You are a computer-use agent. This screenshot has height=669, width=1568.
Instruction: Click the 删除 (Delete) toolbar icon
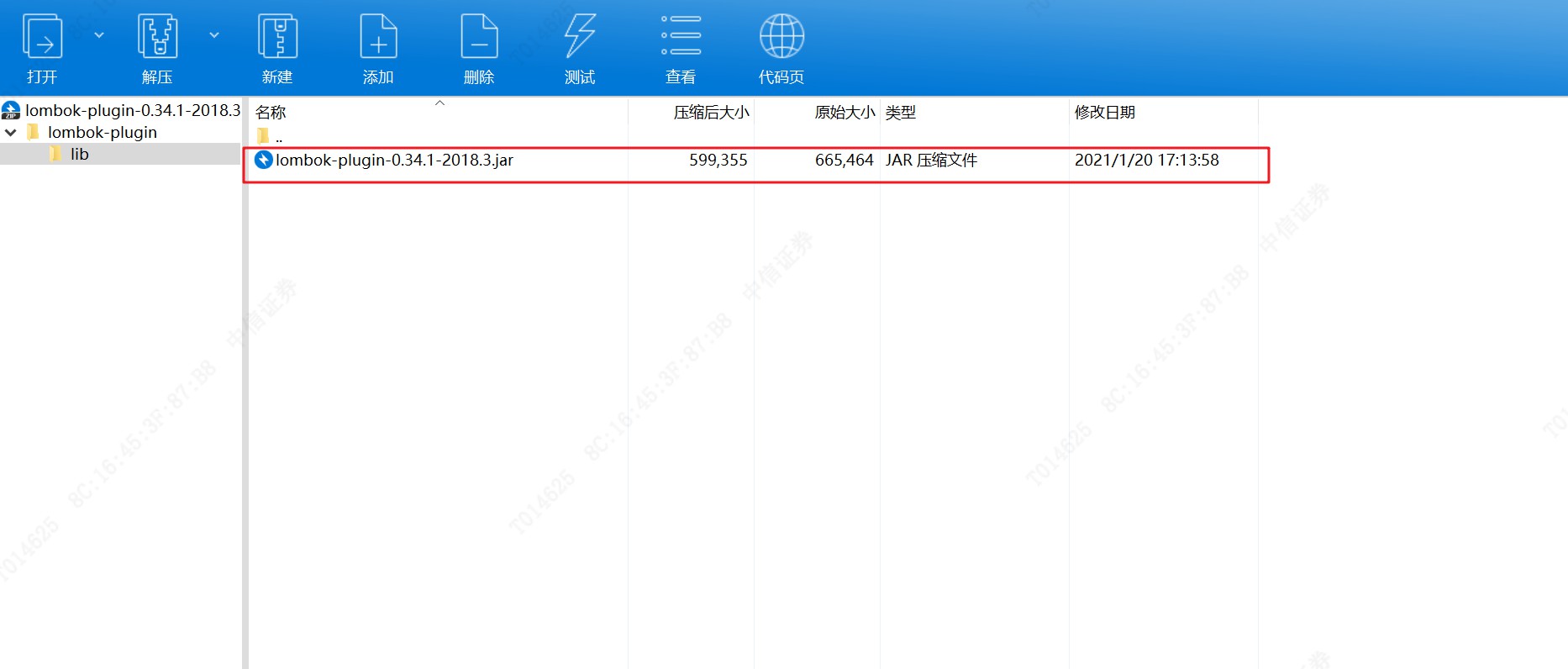(479, 36)
